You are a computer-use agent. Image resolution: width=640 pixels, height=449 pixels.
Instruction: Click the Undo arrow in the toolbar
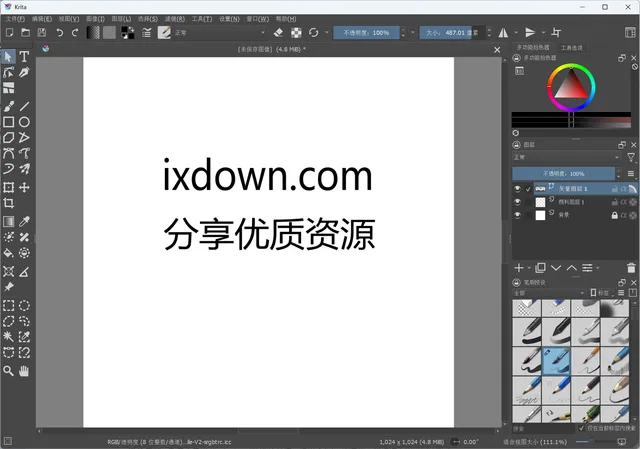[60, 33]
